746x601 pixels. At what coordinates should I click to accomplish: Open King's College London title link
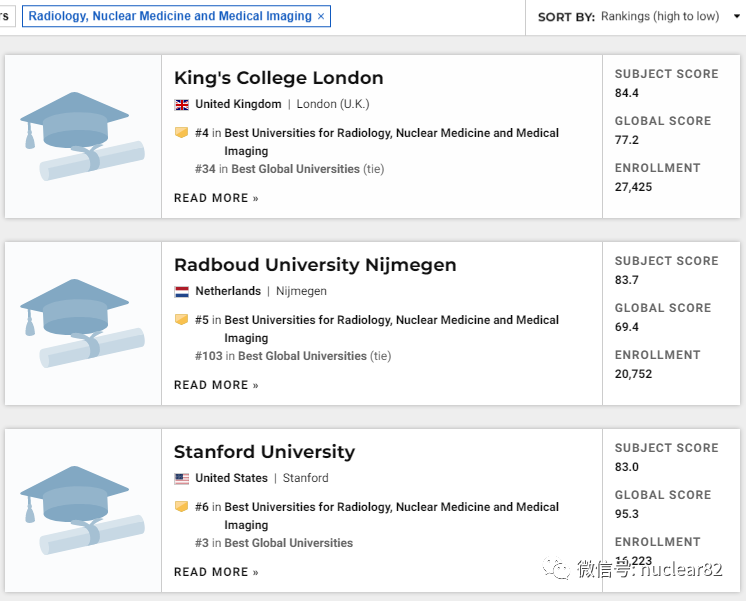[278, 78]
